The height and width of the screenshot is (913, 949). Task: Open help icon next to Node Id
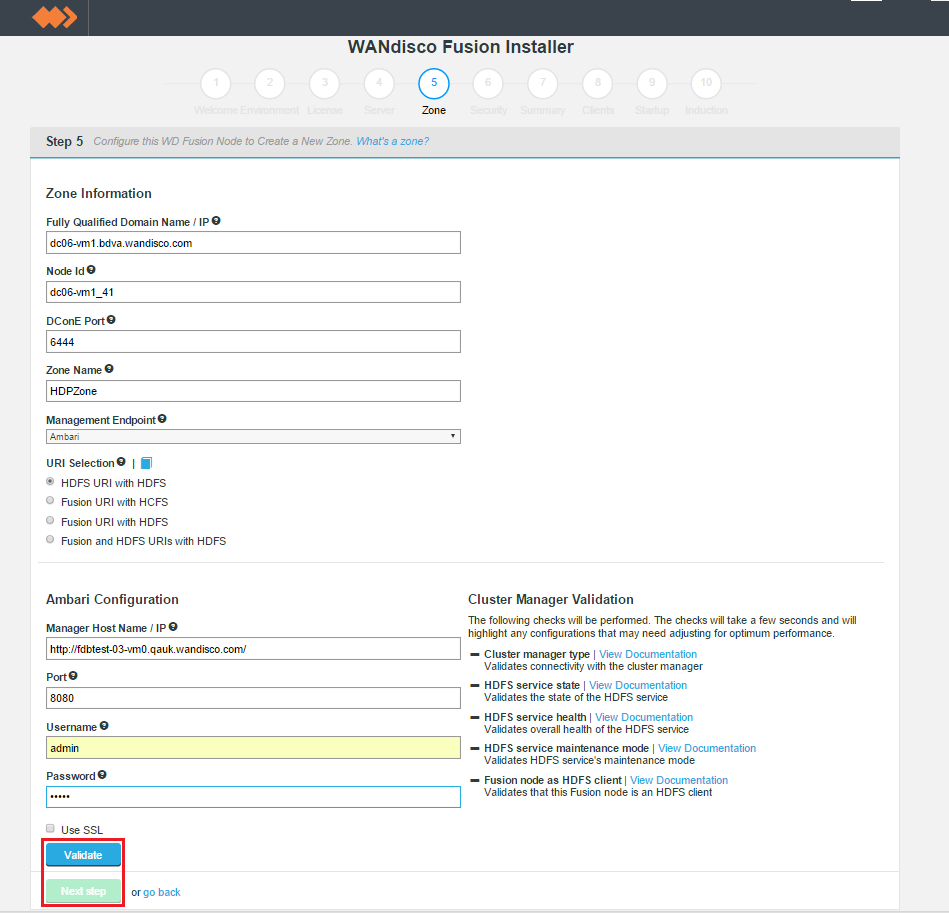(91, 270)
